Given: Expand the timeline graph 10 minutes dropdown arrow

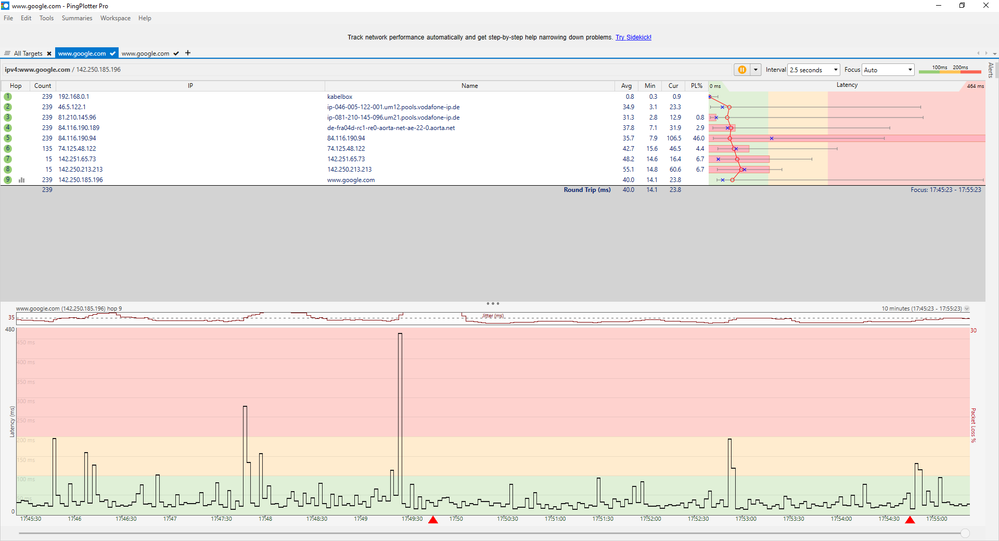Looking at the screenshot, I should pyautogui.click(x=967, y=308).
